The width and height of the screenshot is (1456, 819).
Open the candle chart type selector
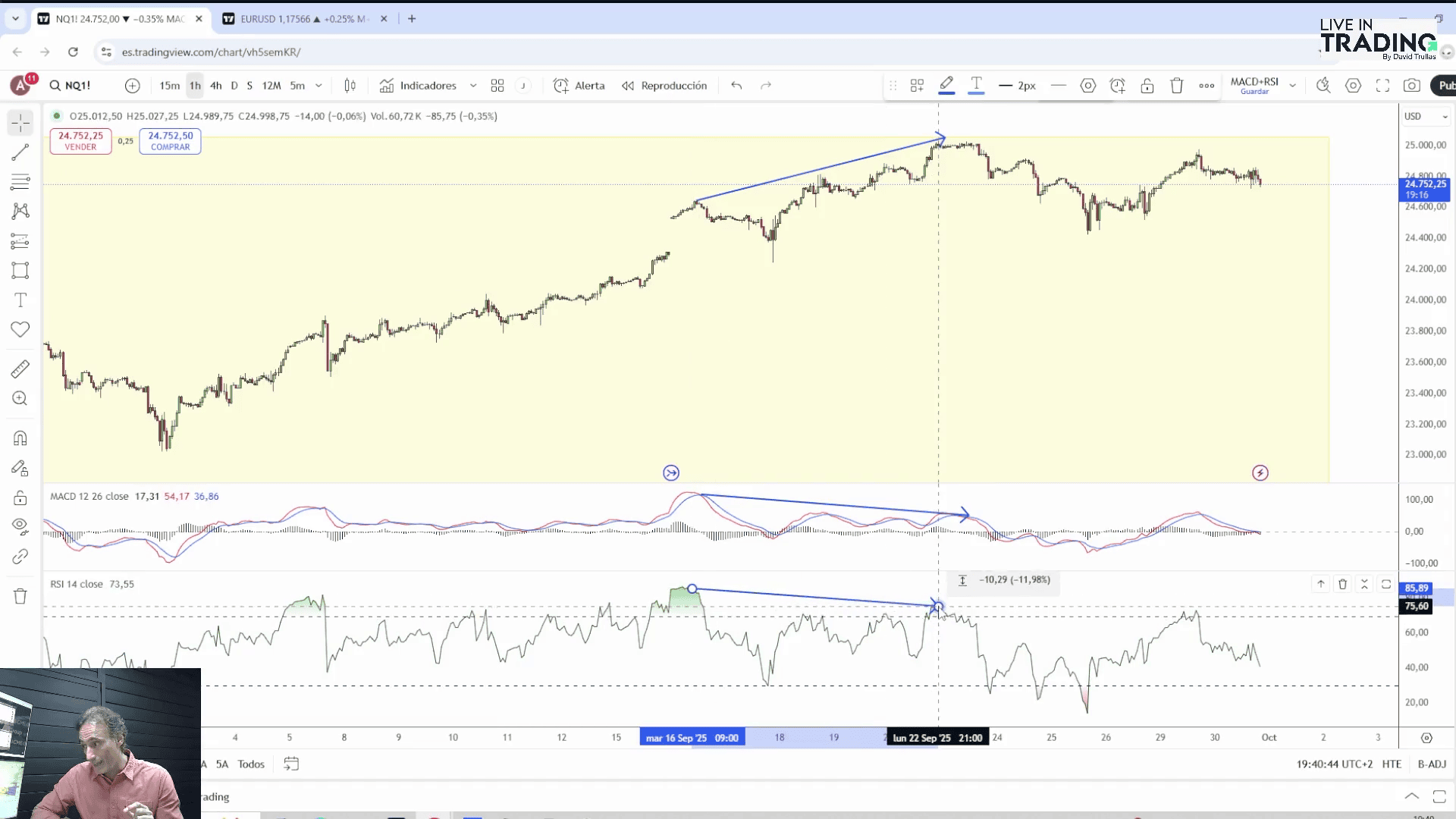[x=350, y=86]
